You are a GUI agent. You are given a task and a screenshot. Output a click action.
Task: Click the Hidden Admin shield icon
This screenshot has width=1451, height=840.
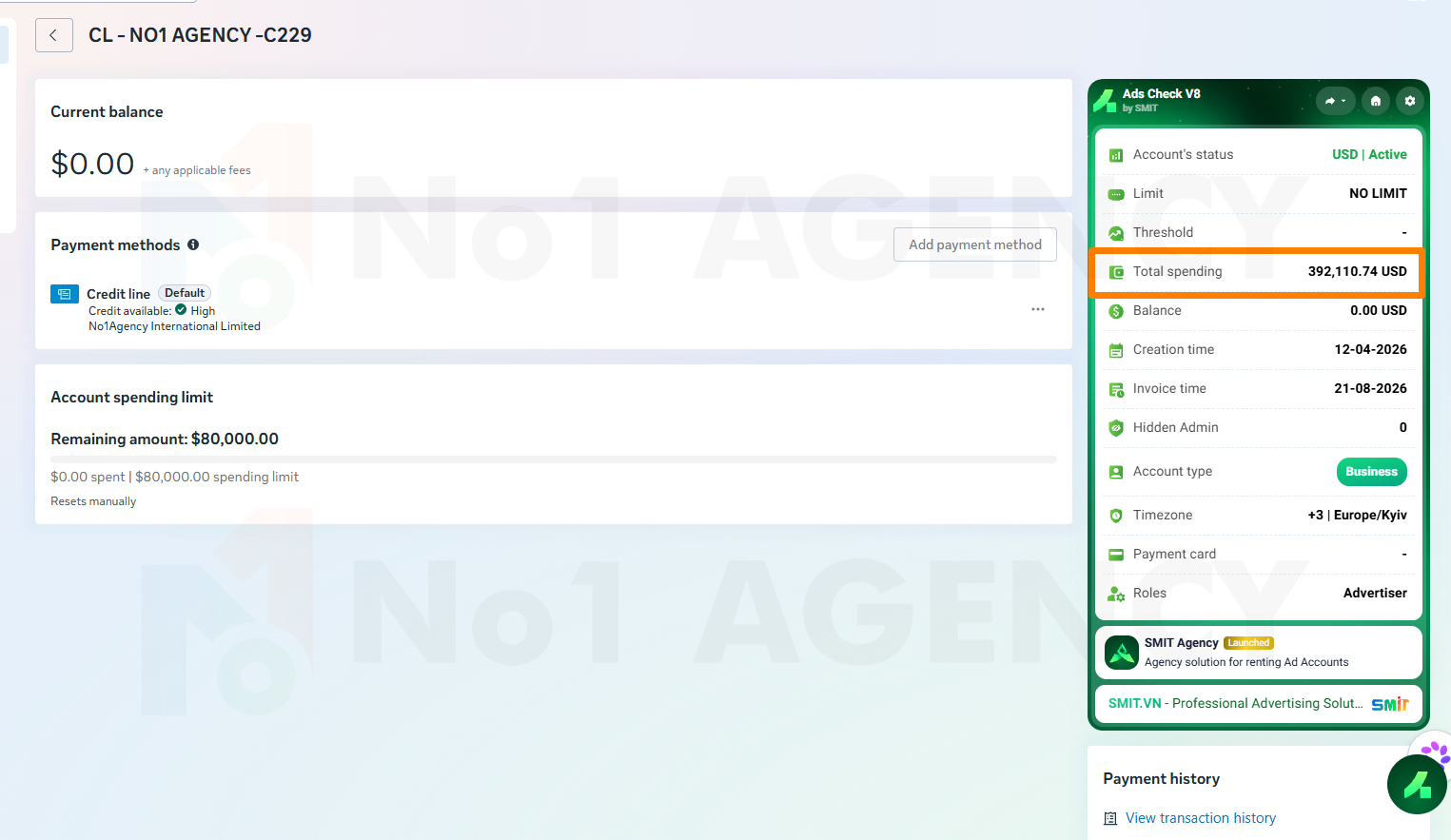tap(1116, 428)
